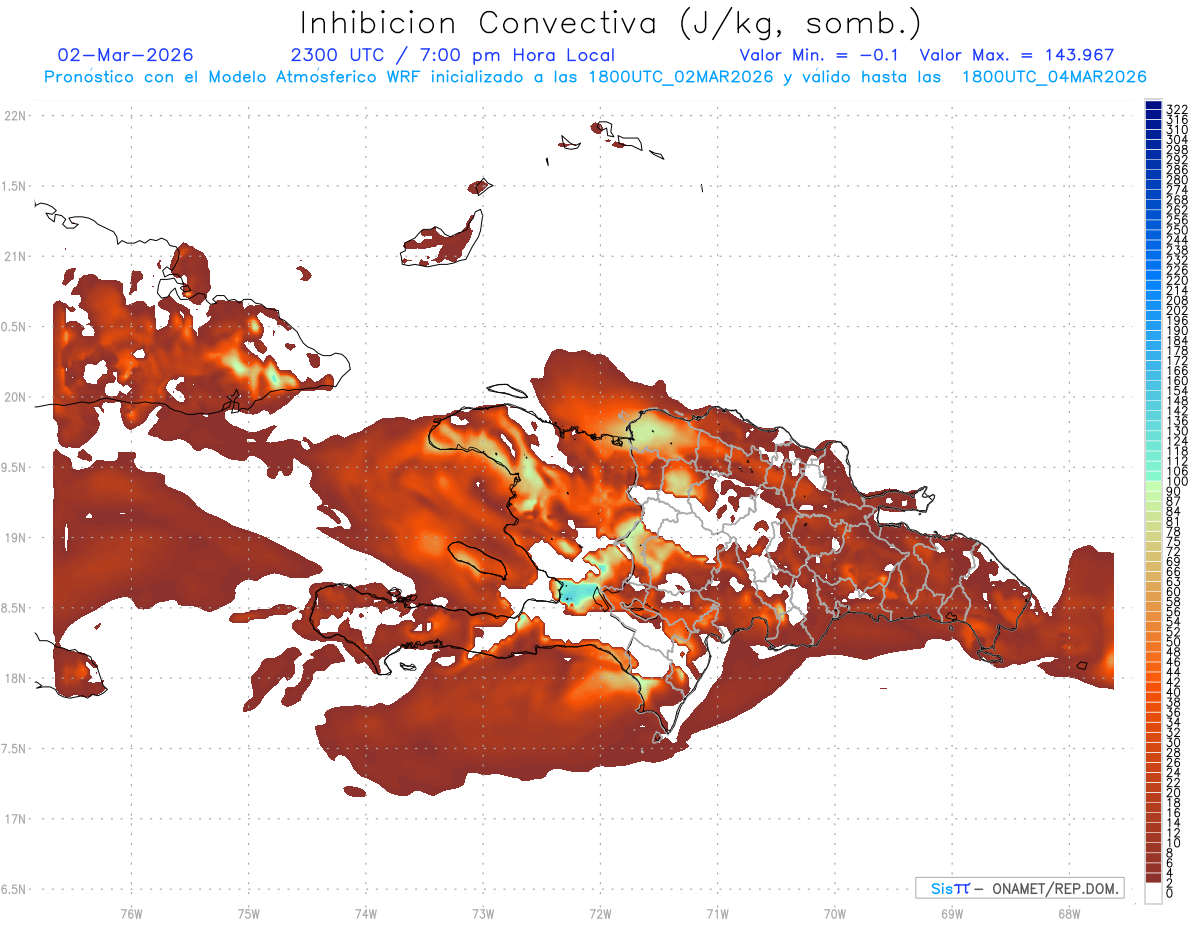This screenshot has height=927, width=1200.
Task: Click the "72W" longitude label
Action: 600,913
